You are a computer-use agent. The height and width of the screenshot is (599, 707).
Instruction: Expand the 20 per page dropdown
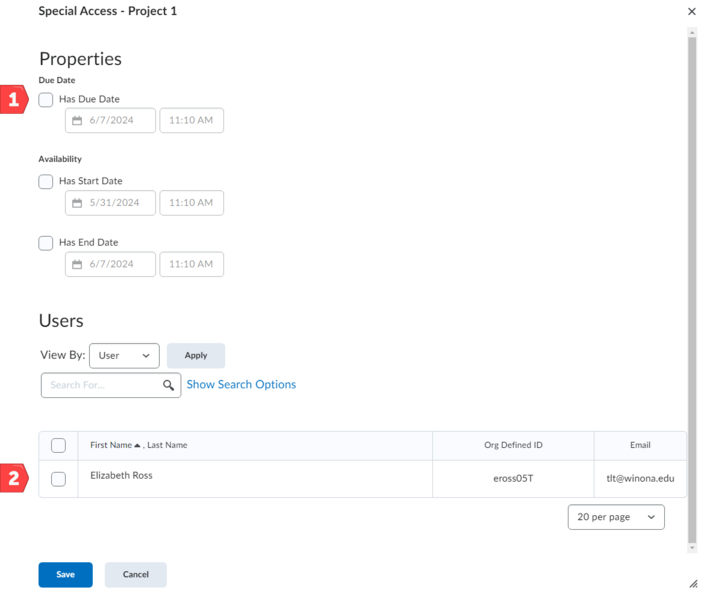pos(616,517)
